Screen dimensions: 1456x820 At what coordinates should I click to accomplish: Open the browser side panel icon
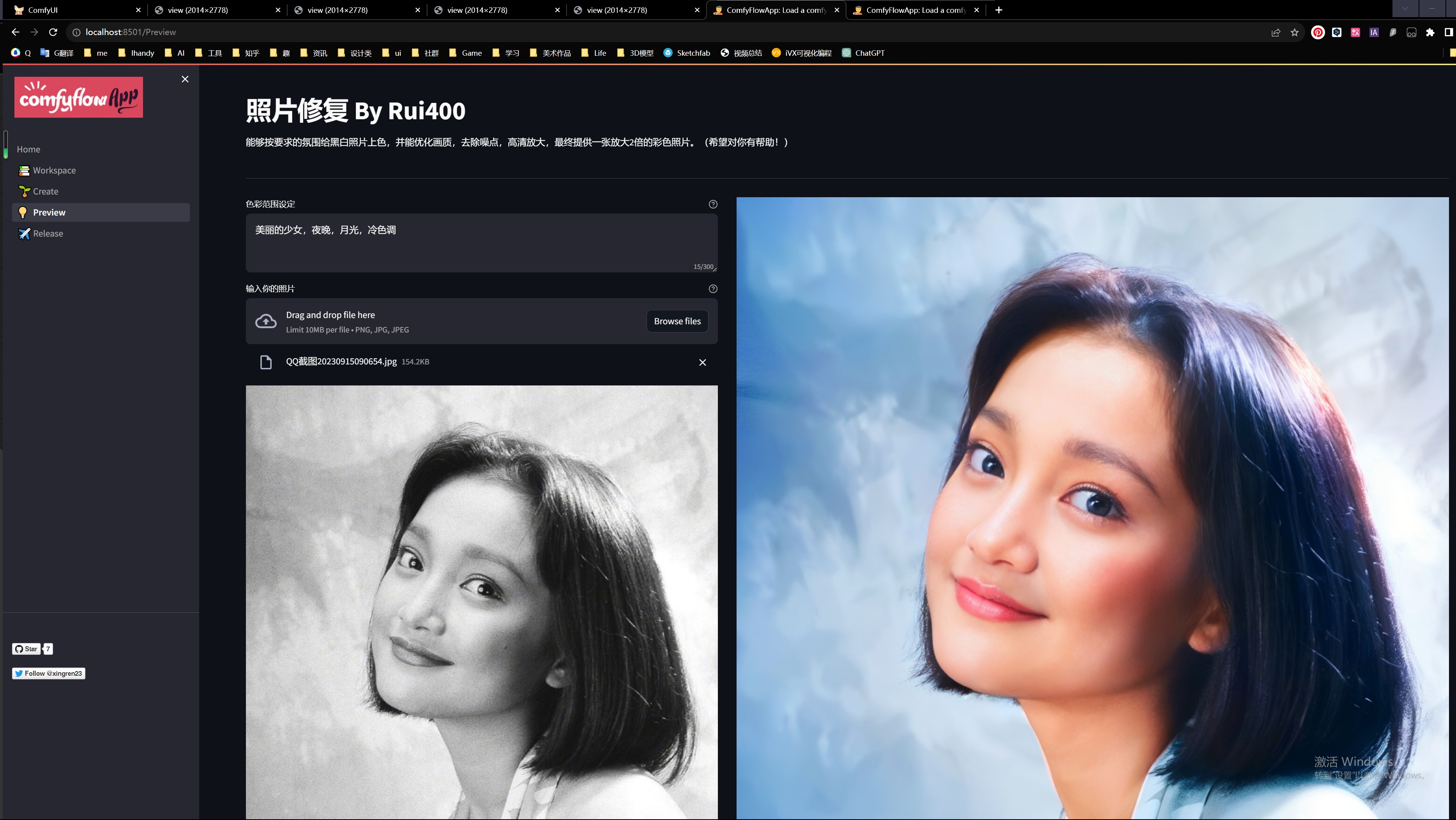1448,32
